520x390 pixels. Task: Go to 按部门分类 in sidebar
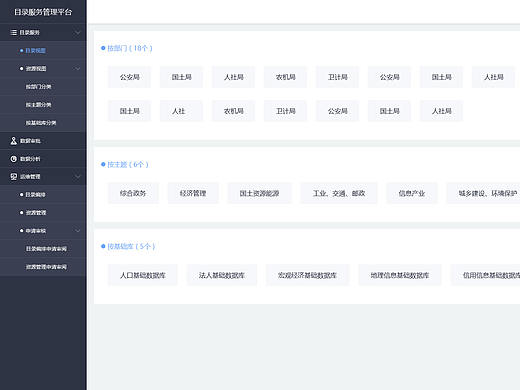[38, 87]
